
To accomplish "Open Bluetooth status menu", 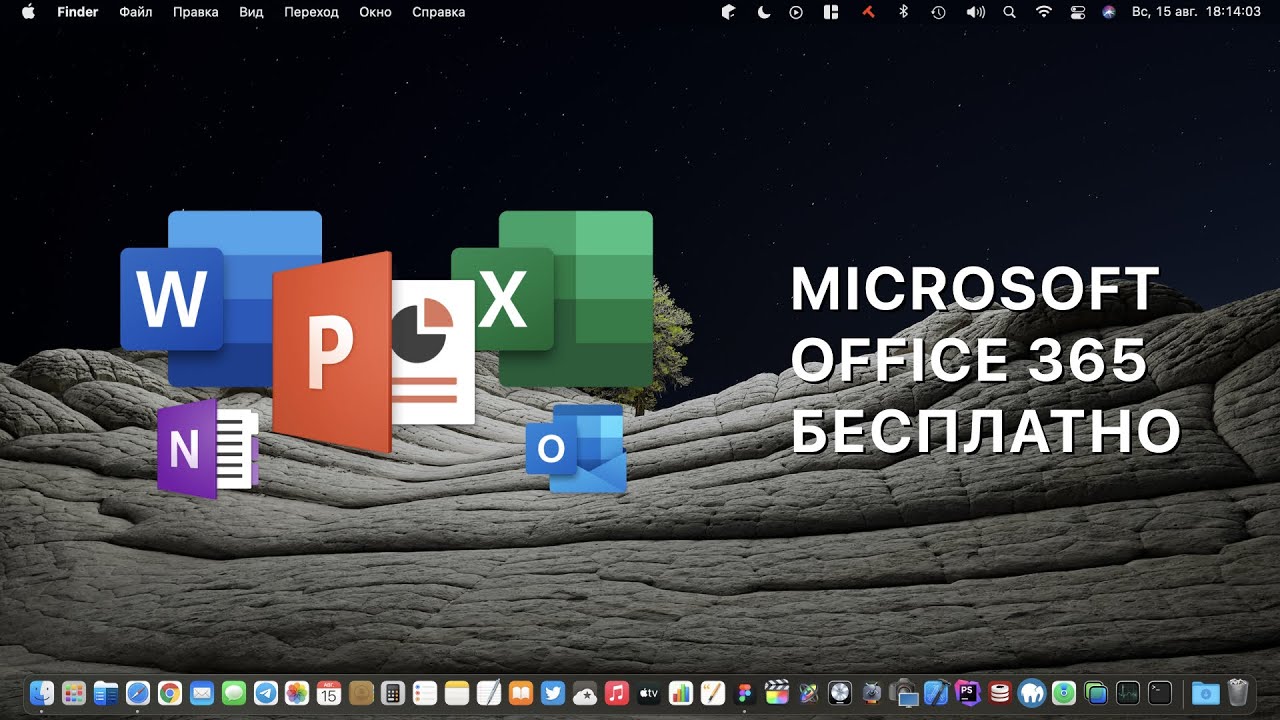I will pyautogui.click(x=903, y=12).
